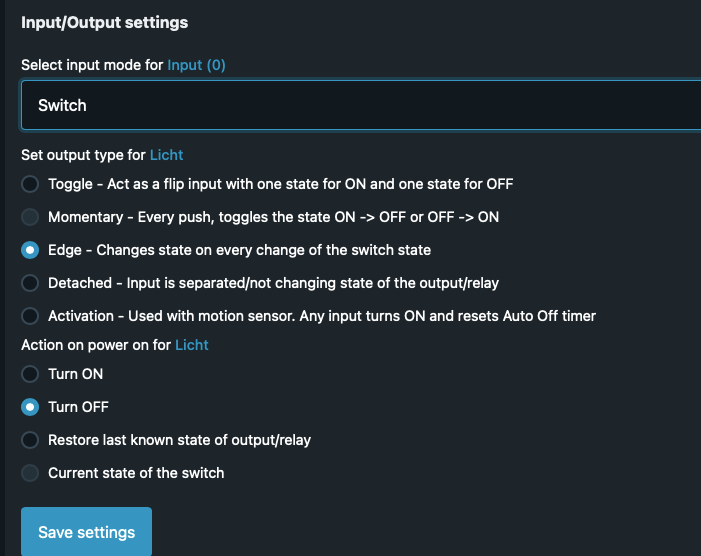Screen dimensions: 701x556
Task: Enable the Activation motion sensor radio button
Action: click(x=30, y=316)
